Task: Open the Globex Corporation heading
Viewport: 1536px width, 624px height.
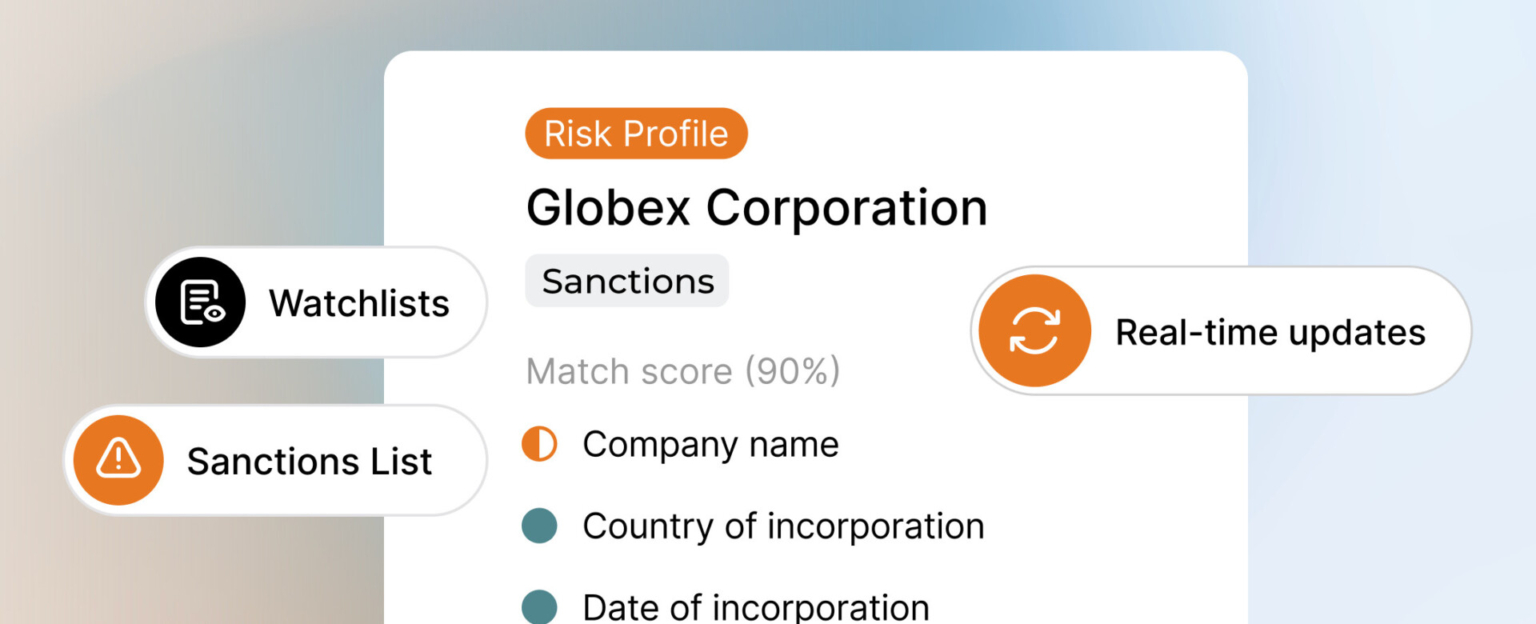Action: 756,208
